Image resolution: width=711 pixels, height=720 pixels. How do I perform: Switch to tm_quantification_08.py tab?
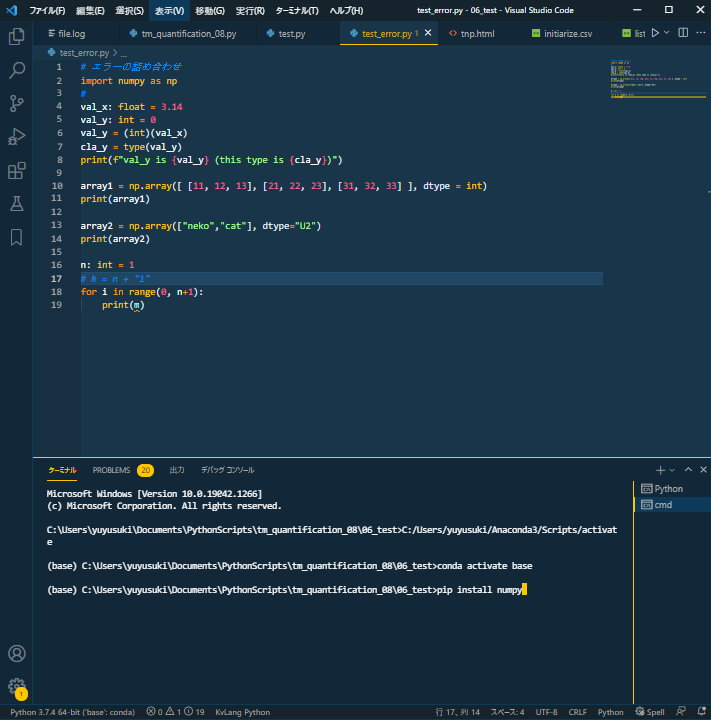pos(188,33)
